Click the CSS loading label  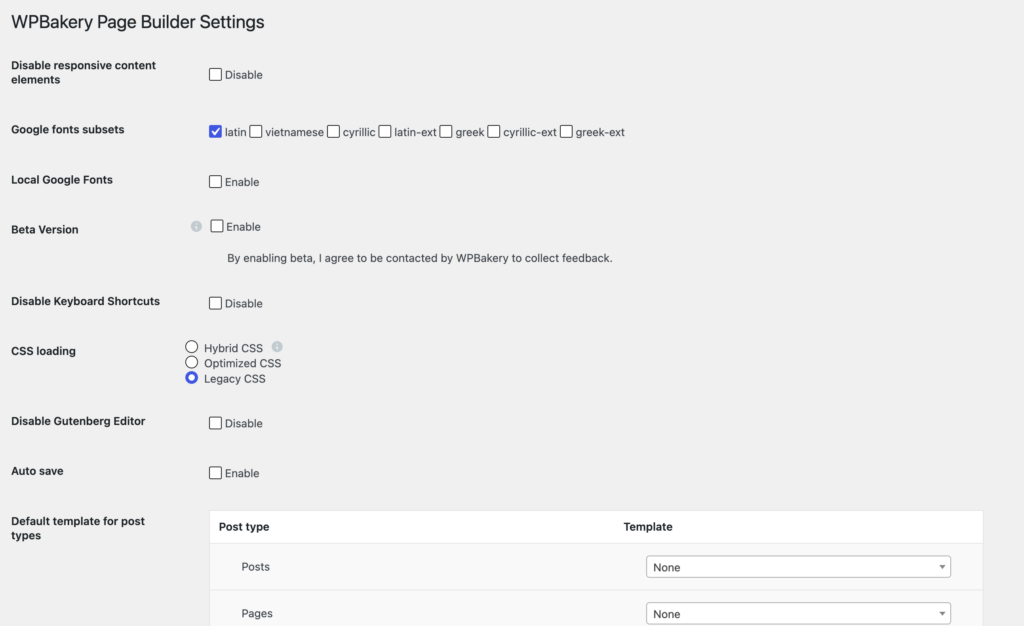43,351
